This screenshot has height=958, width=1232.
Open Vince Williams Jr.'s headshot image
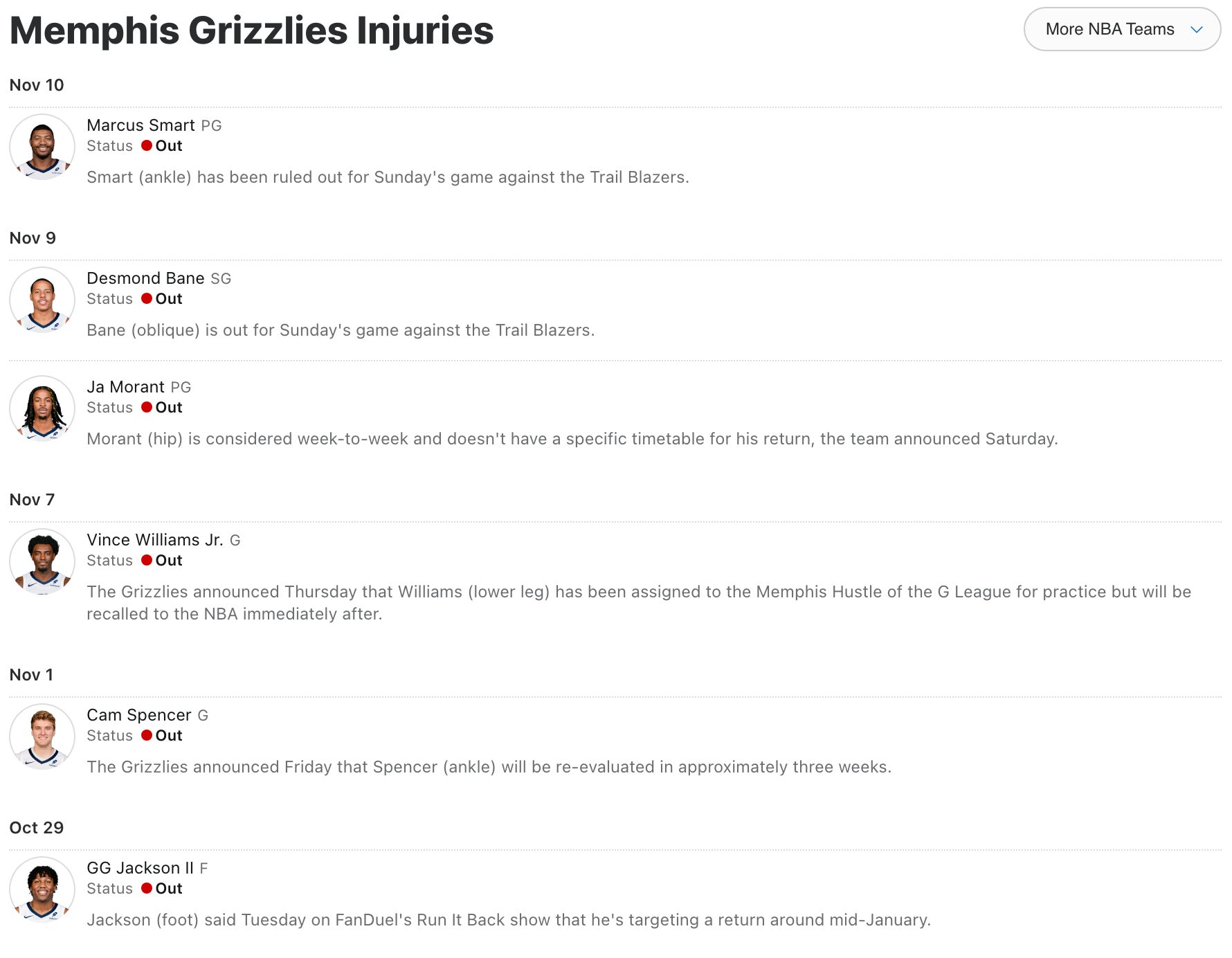(x=42, y=562)
